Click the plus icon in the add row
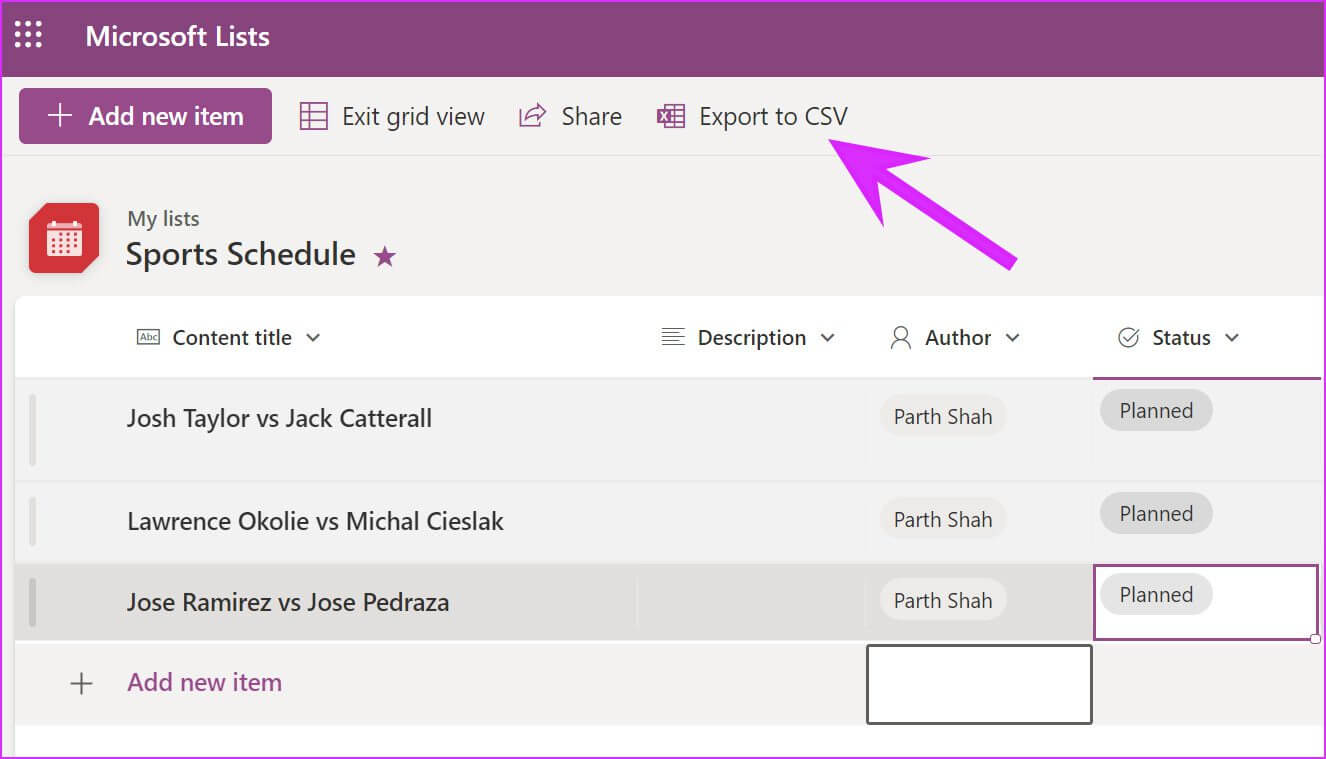The height and width of the screenshot is (759, 1326). tap(81, 683)
